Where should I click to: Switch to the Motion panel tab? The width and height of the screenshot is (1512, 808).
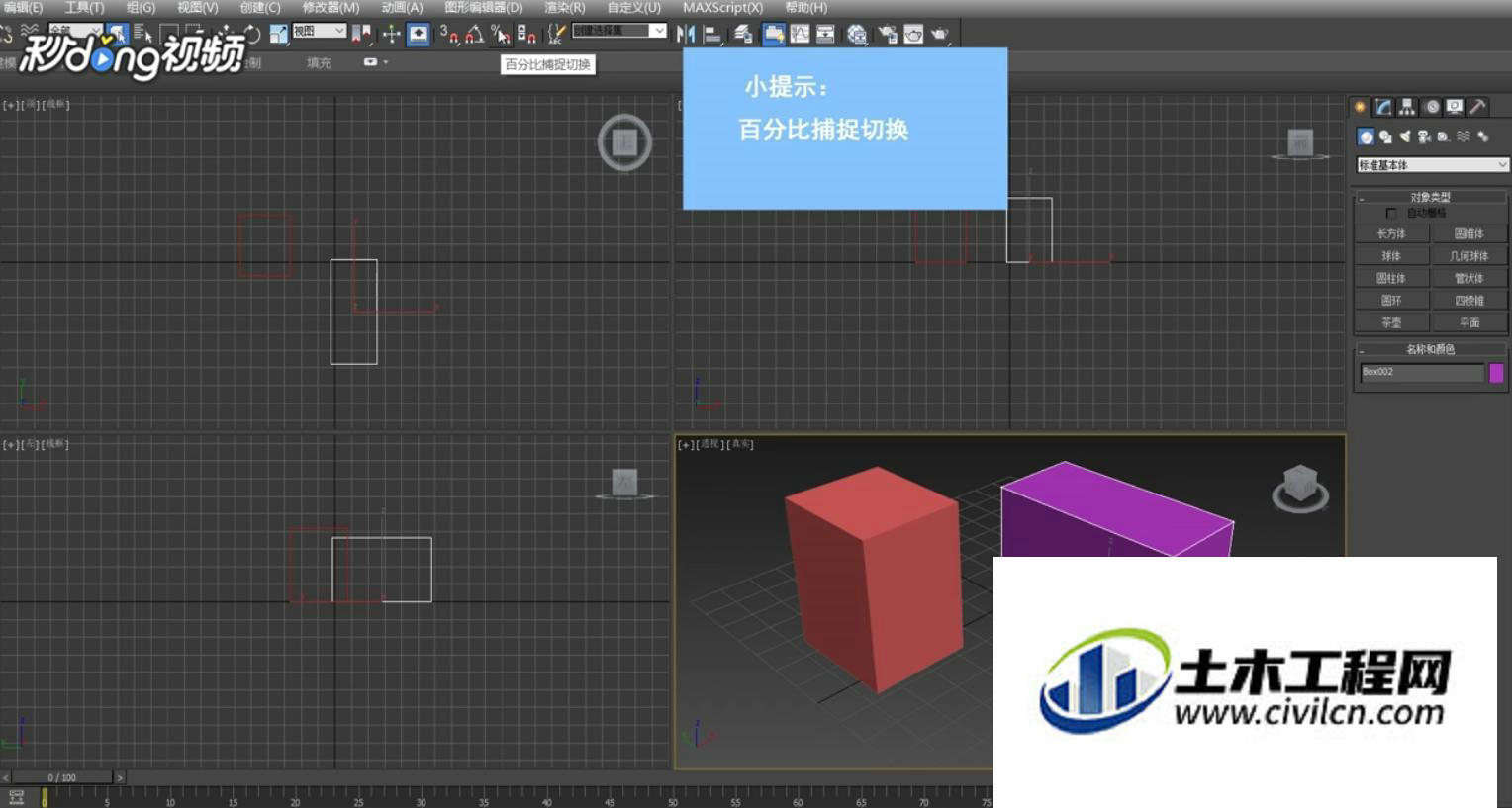(1431, 107)
